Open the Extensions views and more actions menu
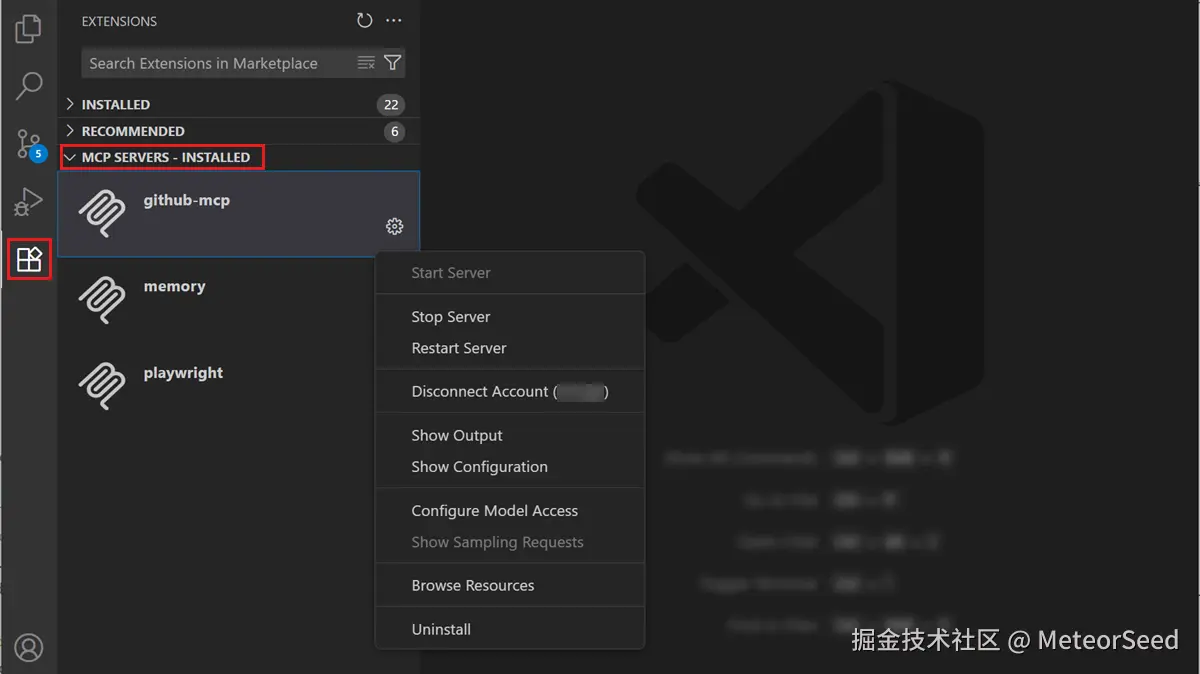Image resolution: width=1200 pixels, height=674 pixels. pos(394,21)
